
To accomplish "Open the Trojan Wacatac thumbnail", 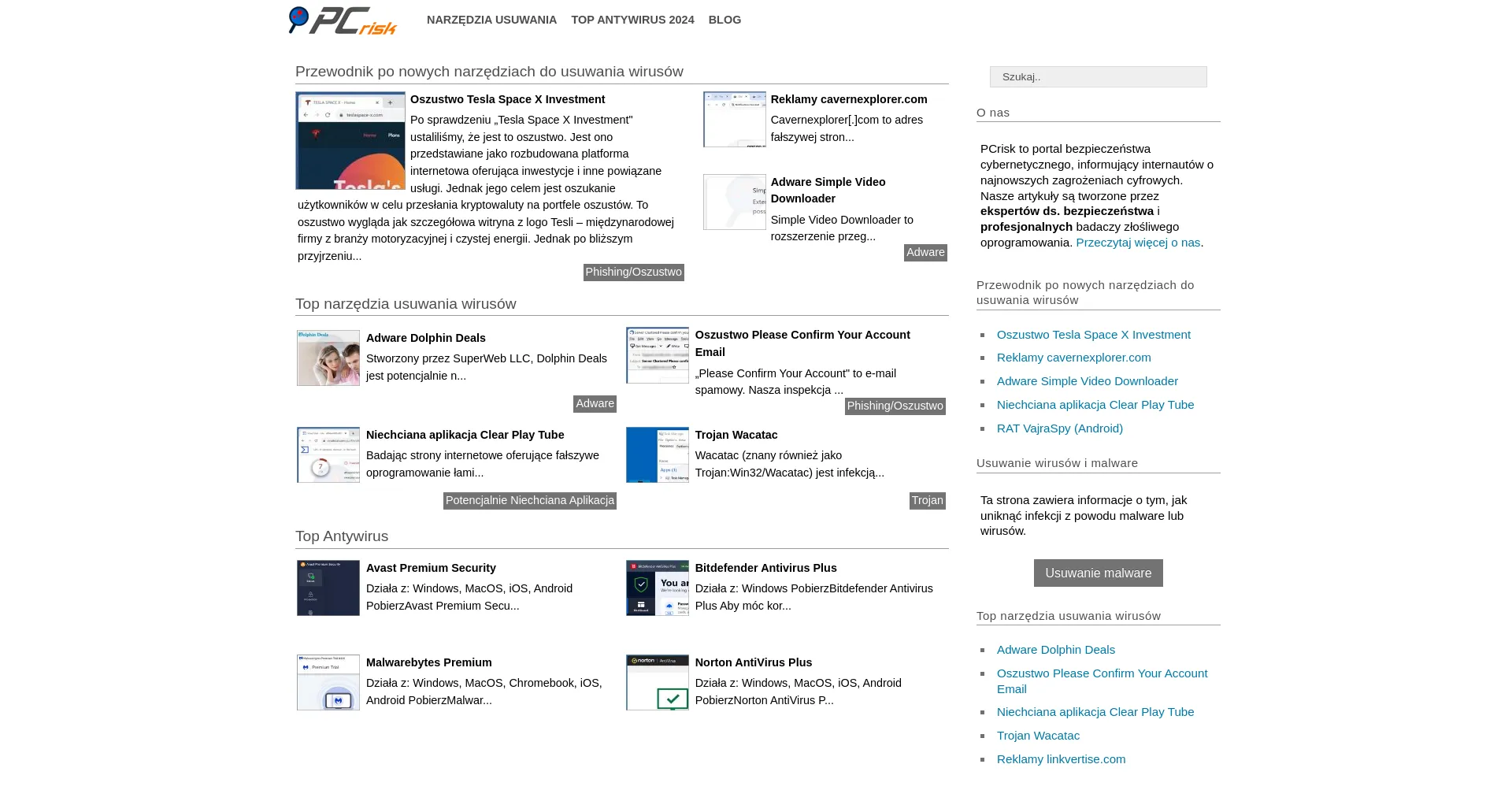I will point(658,454).
